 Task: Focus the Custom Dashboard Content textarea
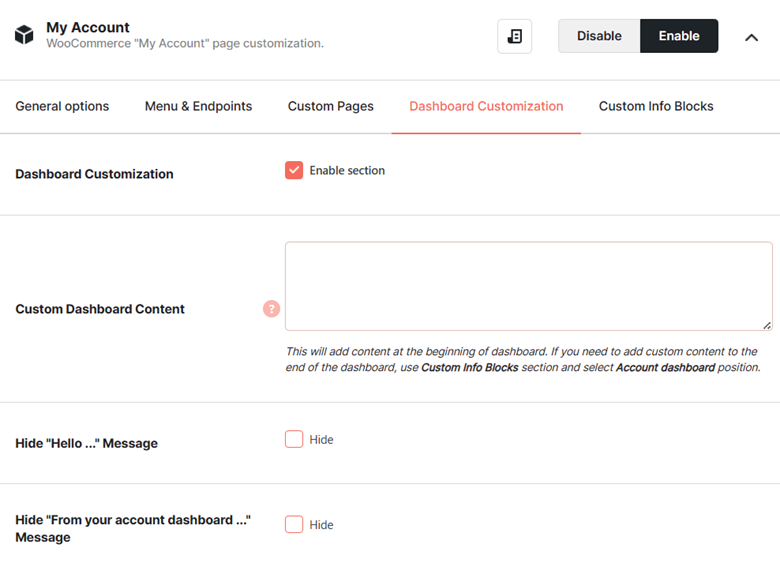coord(528,286)
